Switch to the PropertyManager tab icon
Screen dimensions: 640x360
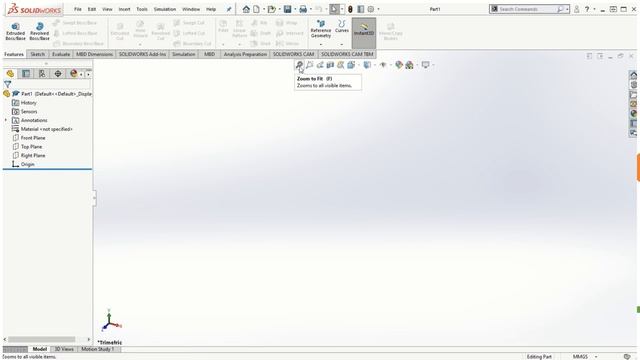pos(26,73)
